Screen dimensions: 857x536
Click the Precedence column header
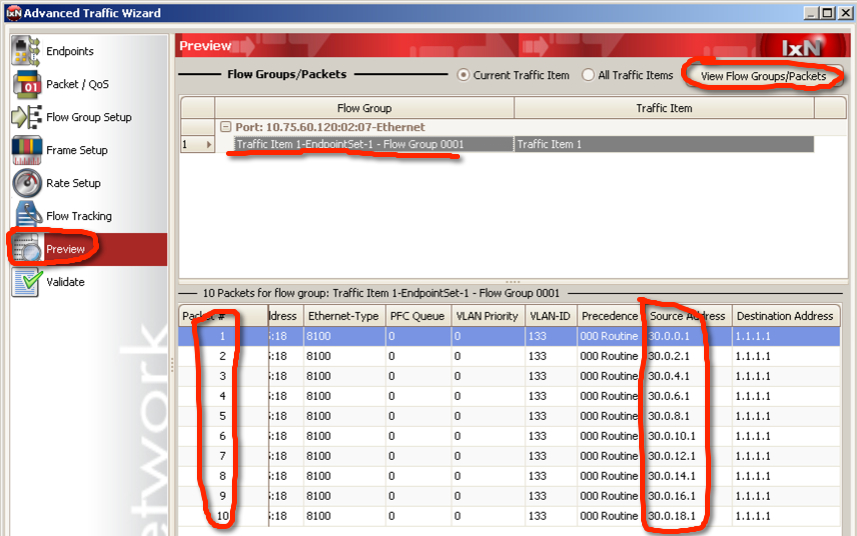pos(610,316)
